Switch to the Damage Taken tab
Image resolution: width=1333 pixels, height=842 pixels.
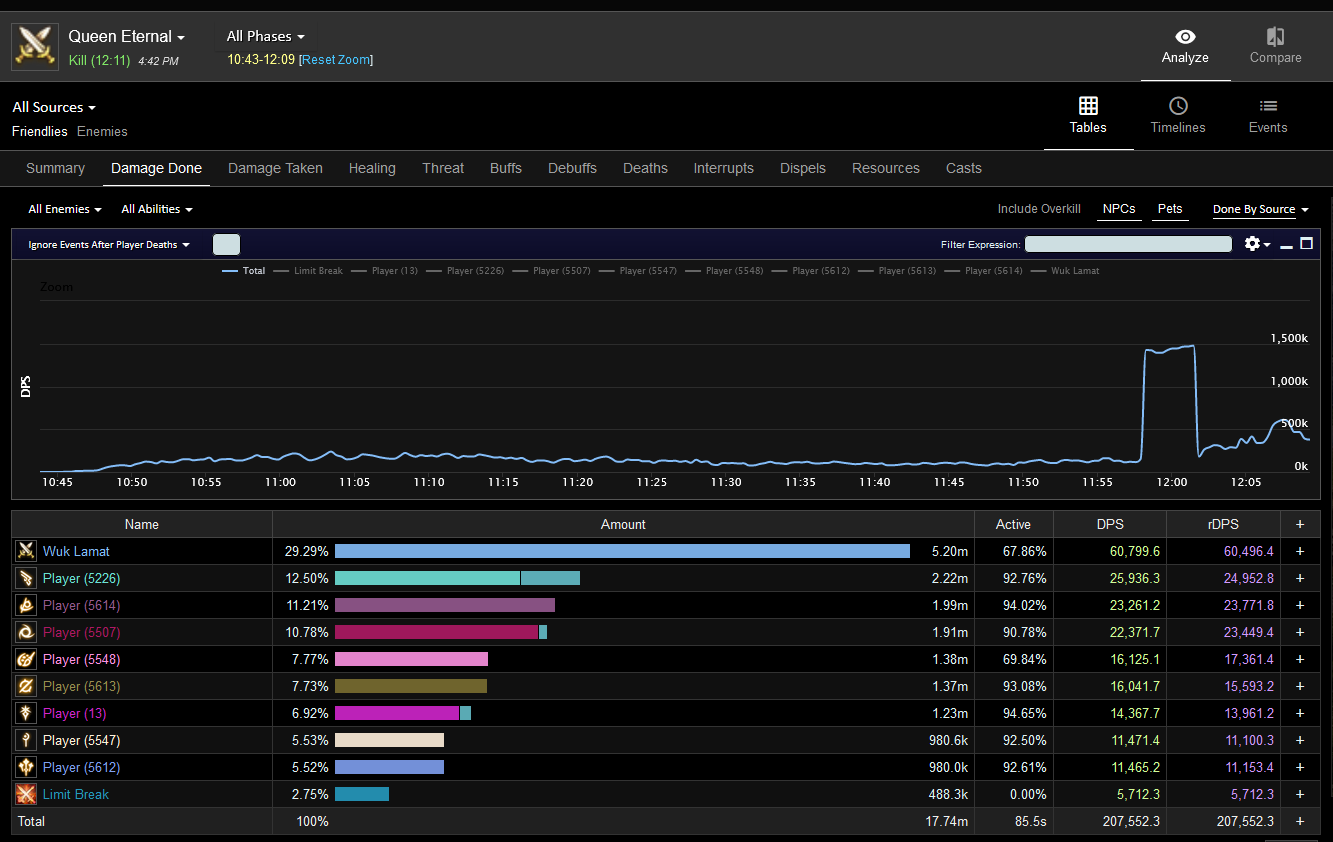tap(275, 168)
